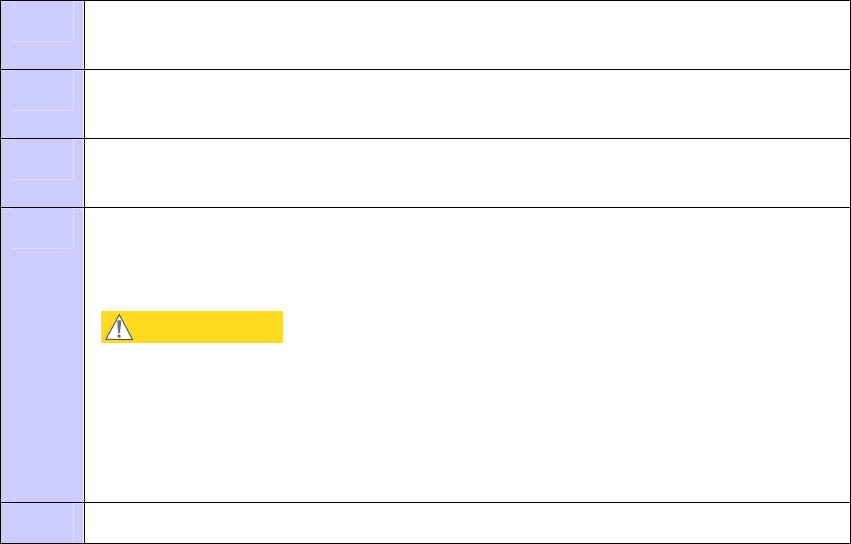Click the lavender strip below second row's outlined box
The height and width of the screenshot is (544, 851).
[x=42, y=124]
